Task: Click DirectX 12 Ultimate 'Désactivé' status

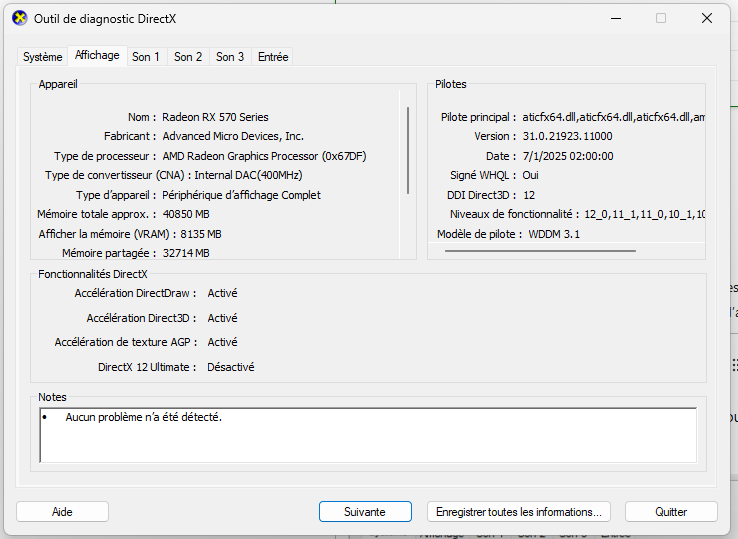Action: pyautogui.click(x=231, y=367)
